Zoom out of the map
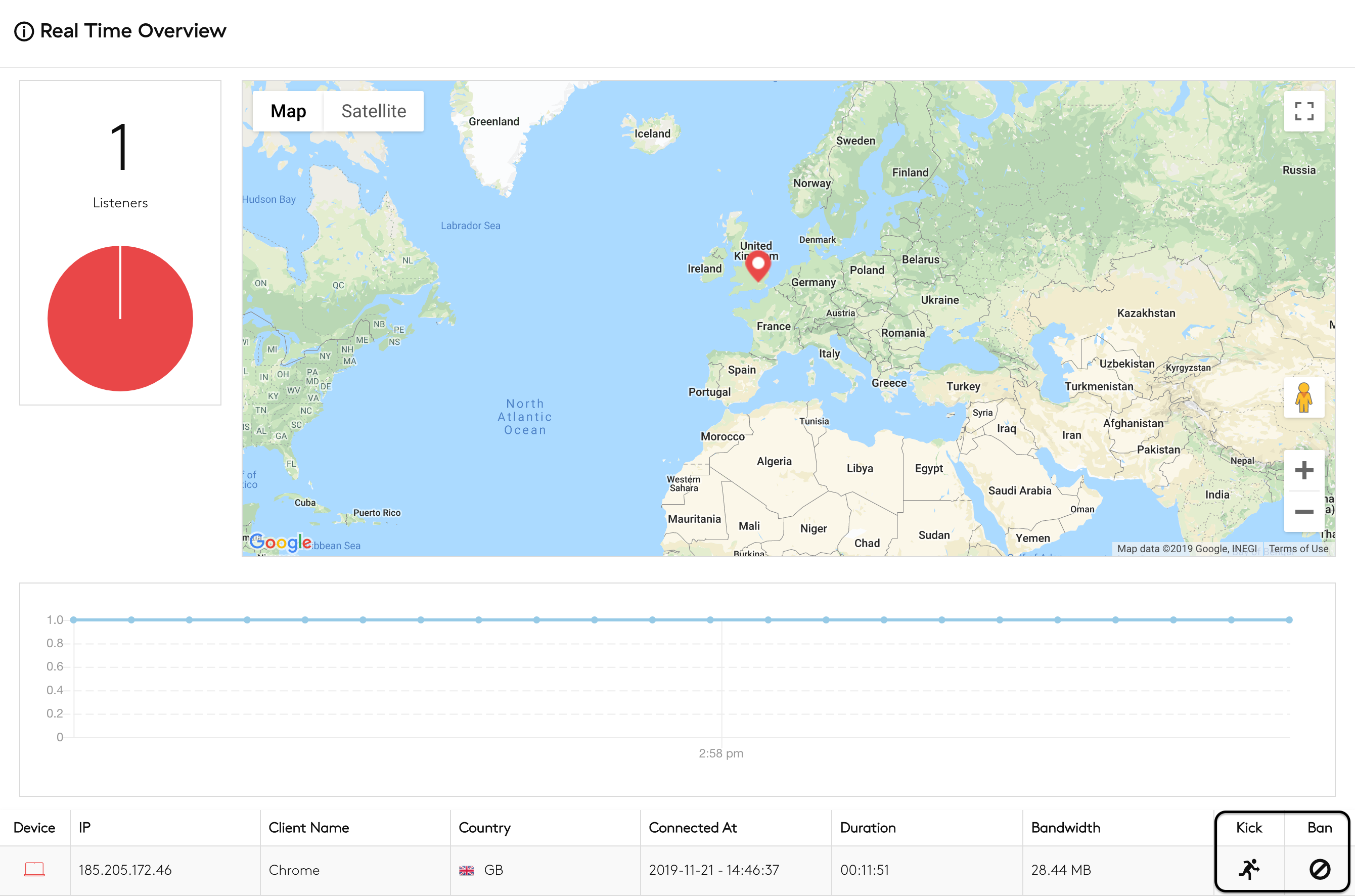1355x896 pixels. pyautogui.click(x=1303, y=511)
